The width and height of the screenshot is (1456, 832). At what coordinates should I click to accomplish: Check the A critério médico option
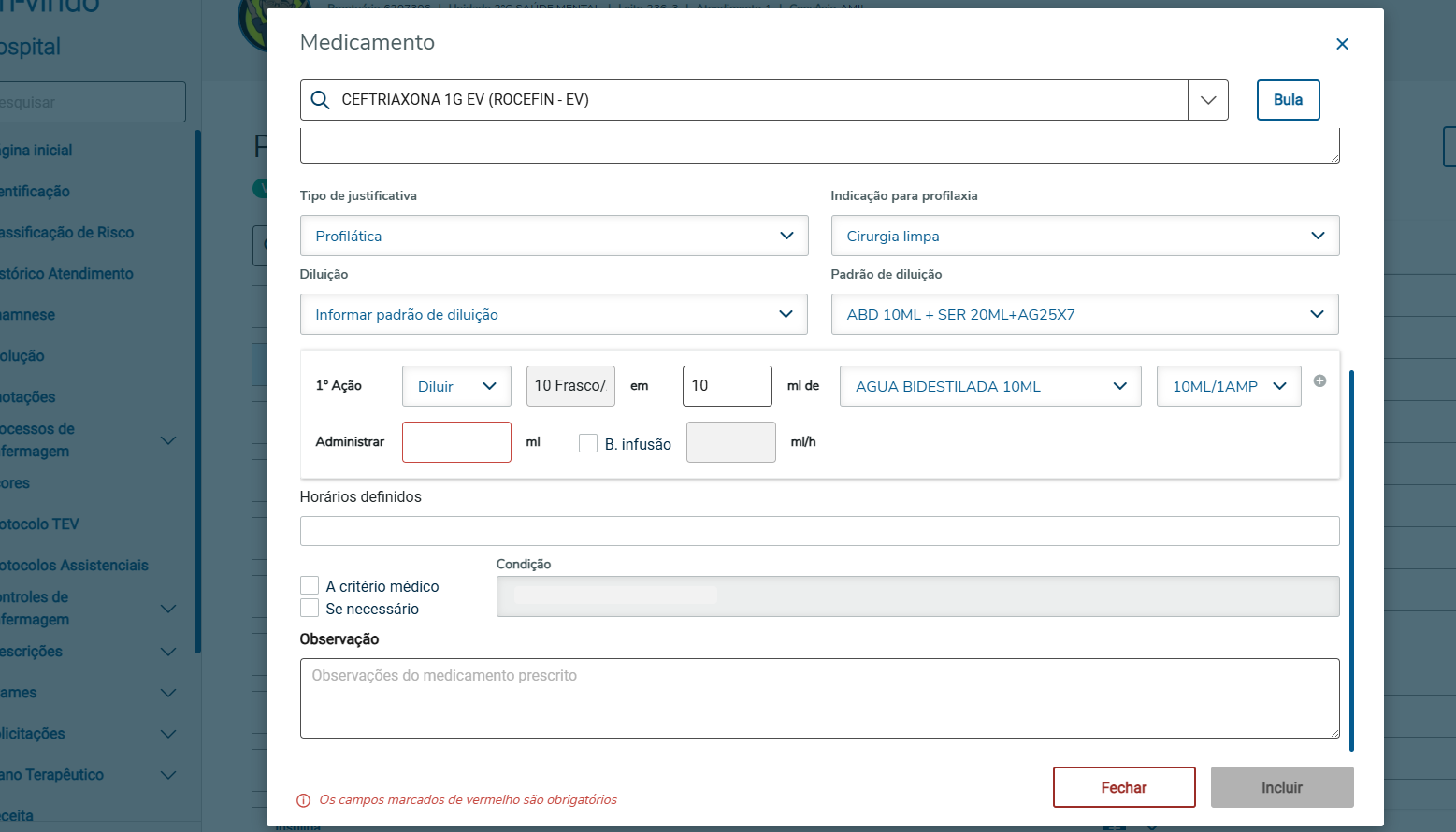coord(310,586)
